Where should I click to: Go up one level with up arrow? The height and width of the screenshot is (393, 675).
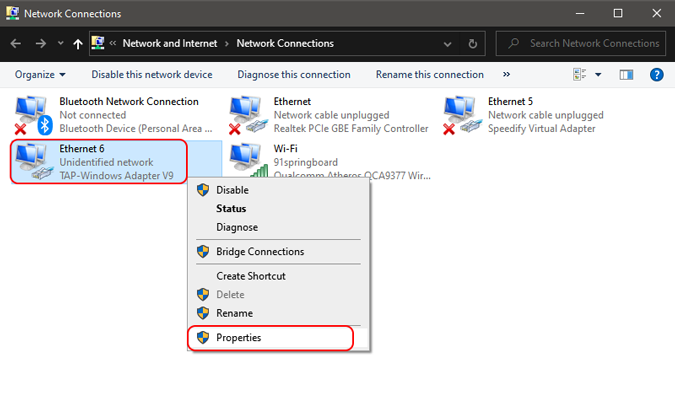(77, 43)
